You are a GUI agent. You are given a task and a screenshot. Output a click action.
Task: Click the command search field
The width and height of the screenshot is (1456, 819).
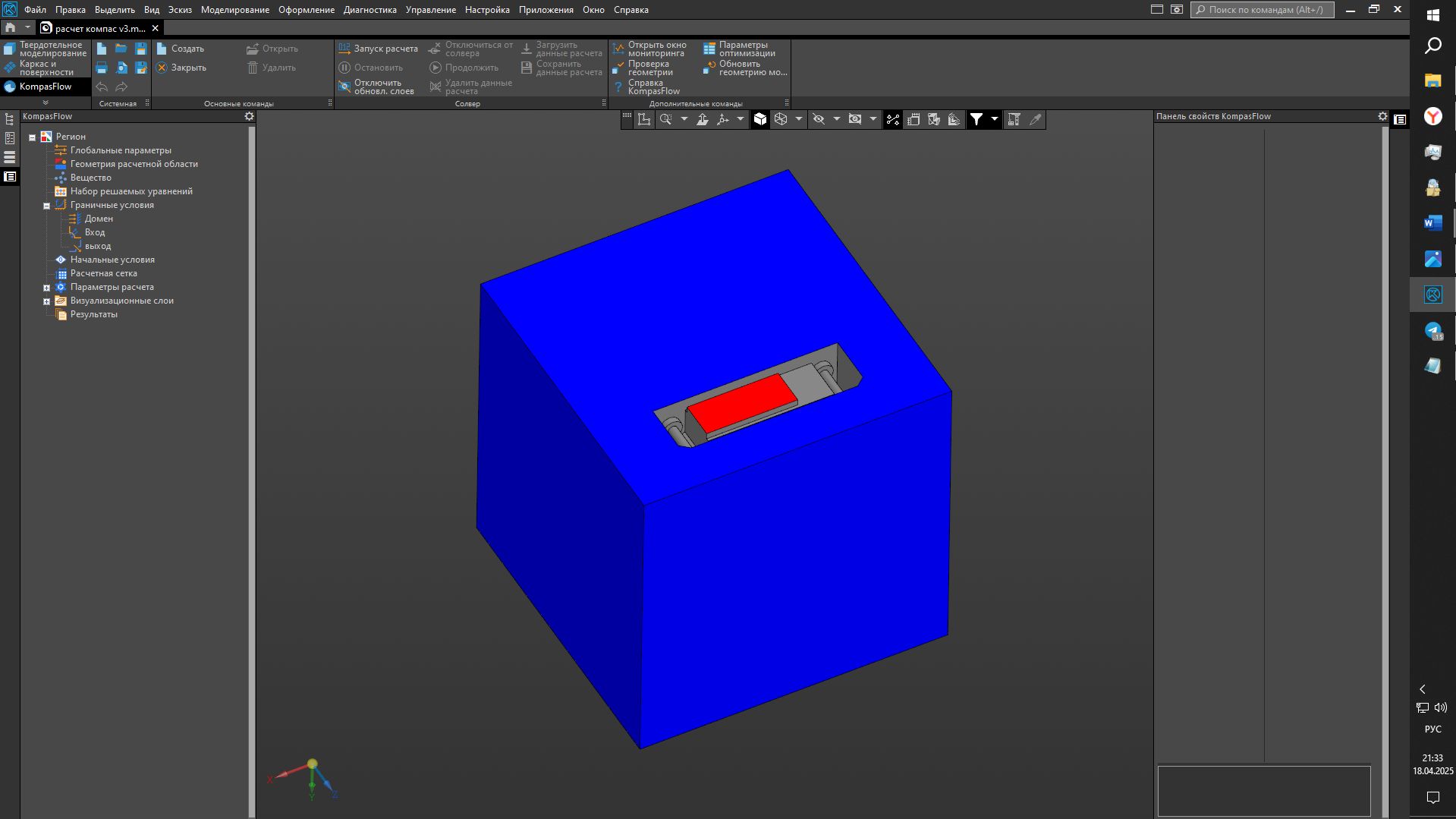click(1262, 10)
